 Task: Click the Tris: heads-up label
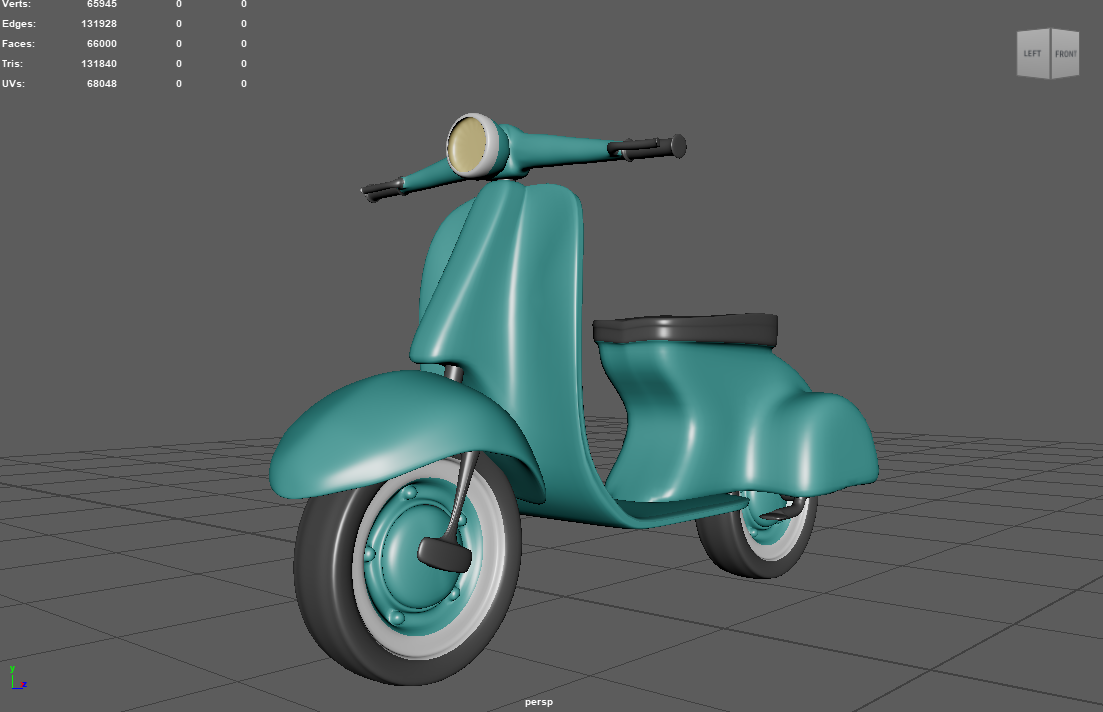click(x=12, y=63)
